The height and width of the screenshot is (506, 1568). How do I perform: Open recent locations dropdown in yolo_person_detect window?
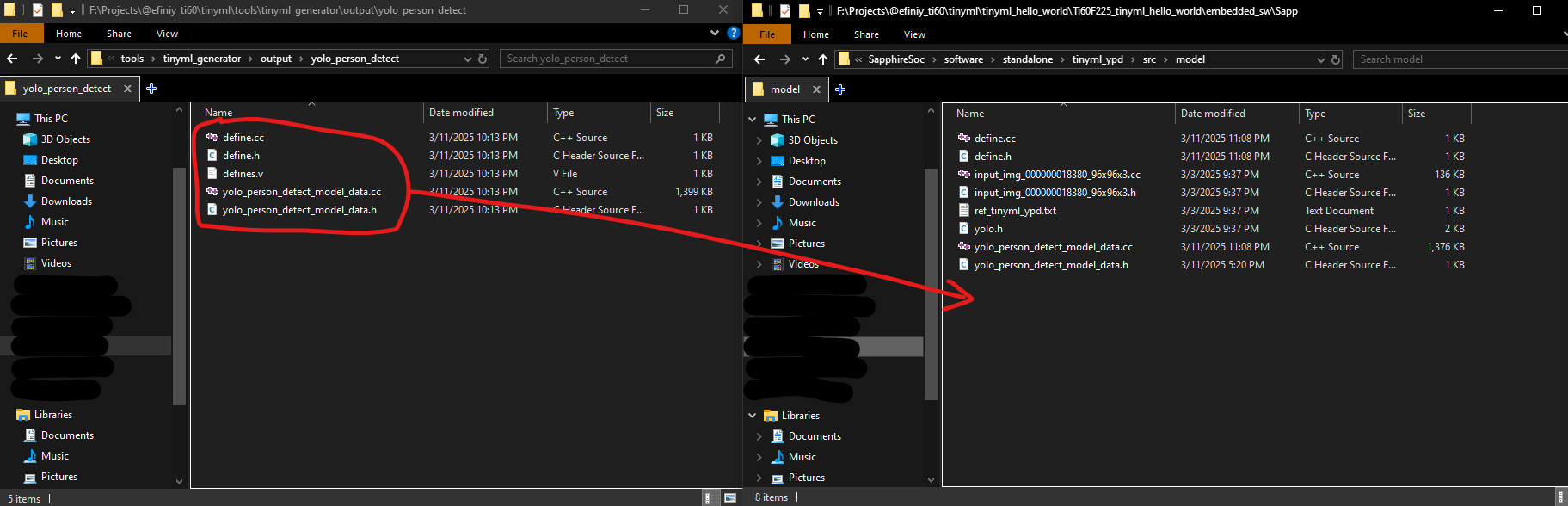pos(58,59)
